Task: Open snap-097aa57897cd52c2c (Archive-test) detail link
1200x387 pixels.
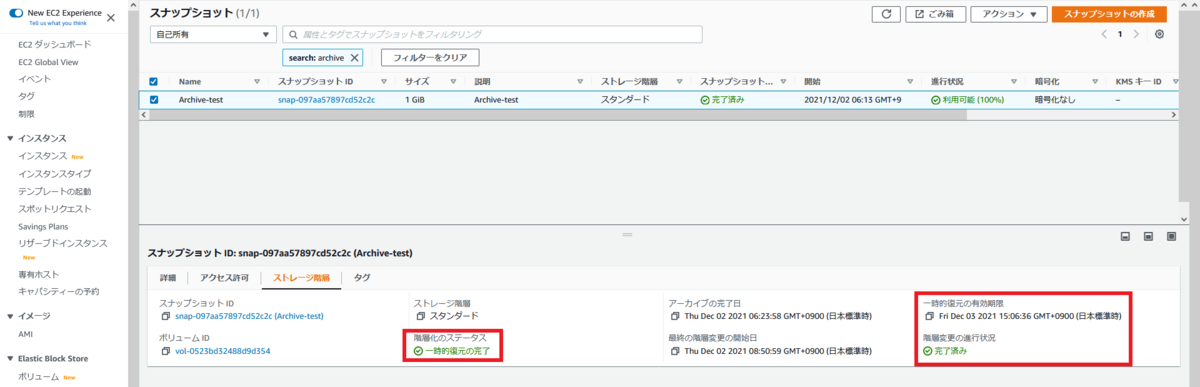Action: point(249,316)
